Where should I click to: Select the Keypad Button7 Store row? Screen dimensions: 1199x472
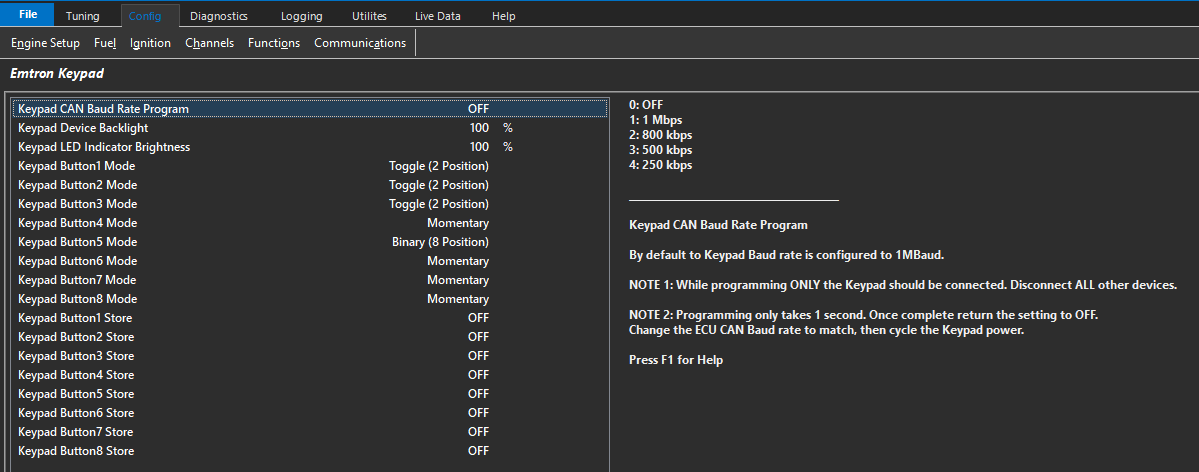click(x=310, y=431)
